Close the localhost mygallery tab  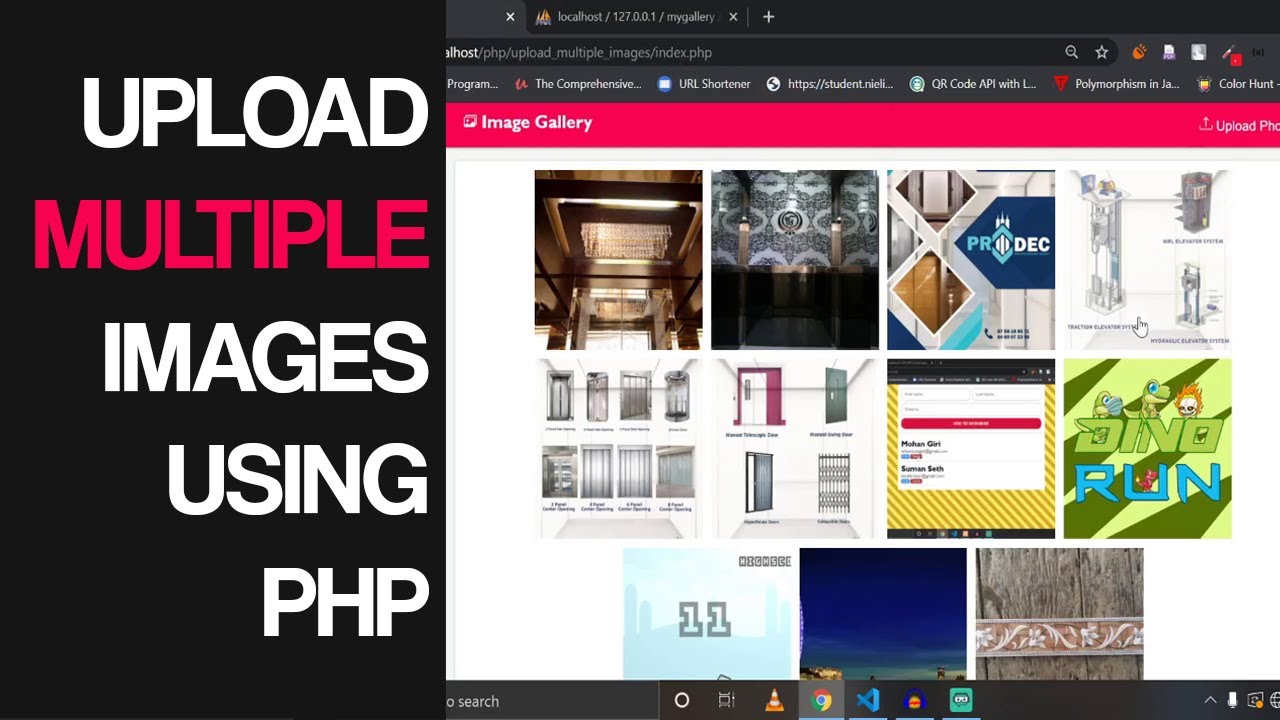(x=733, y=17)
